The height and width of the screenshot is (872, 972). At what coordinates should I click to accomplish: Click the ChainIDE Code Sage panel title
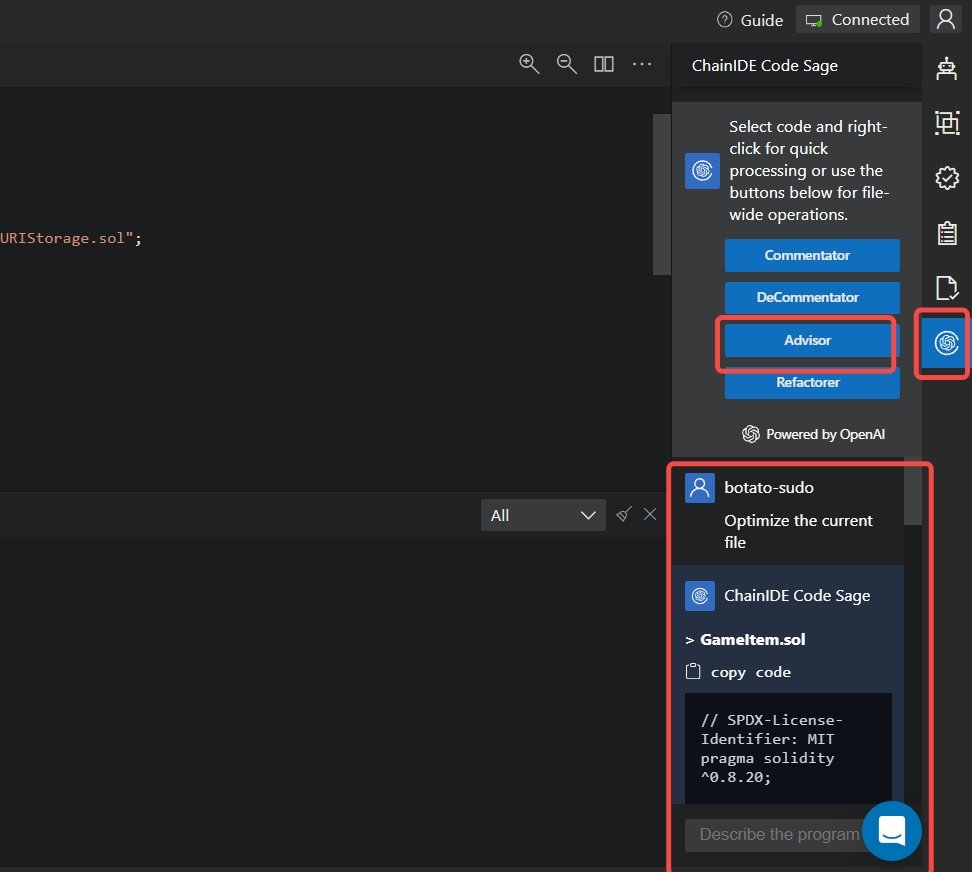764,66
